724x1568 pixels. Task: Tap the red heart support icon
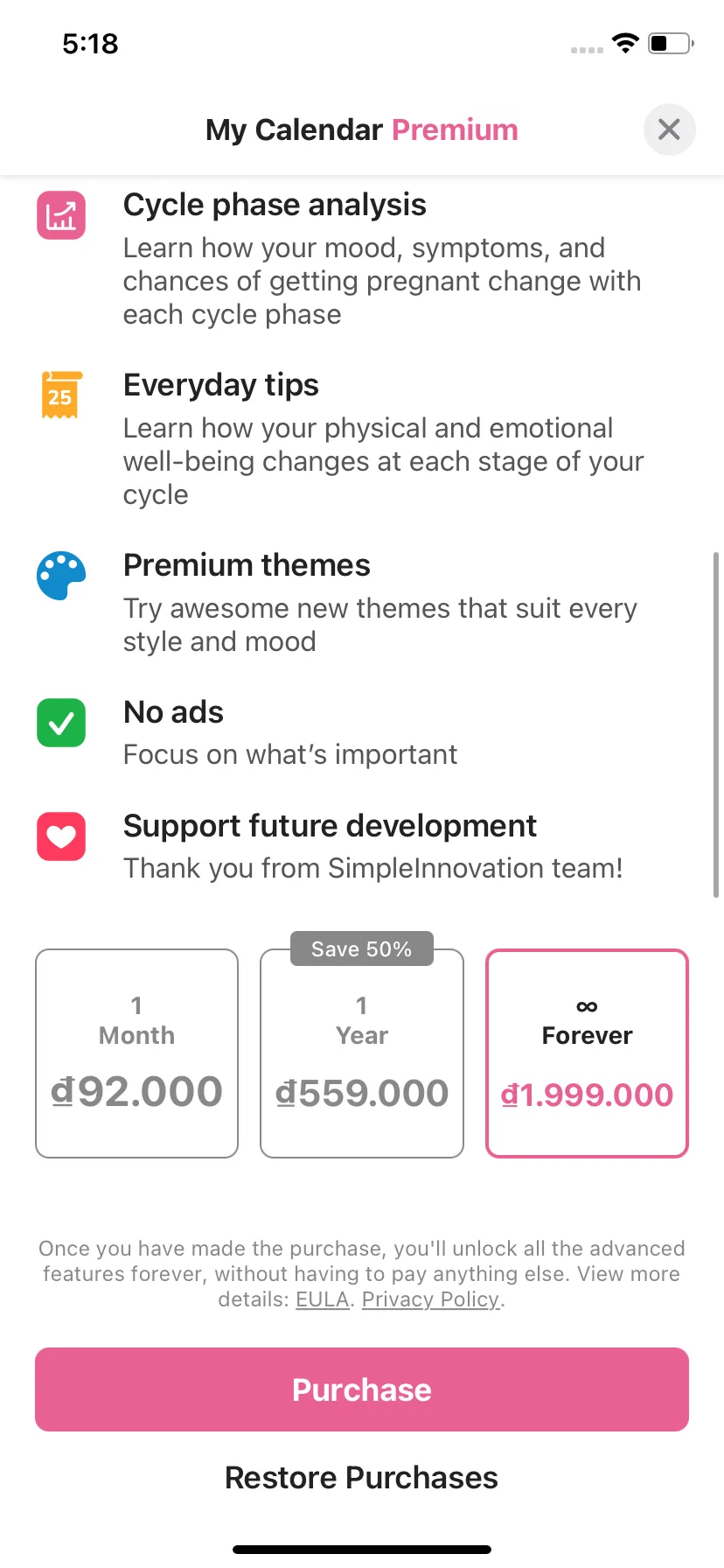tap(61, 836)
